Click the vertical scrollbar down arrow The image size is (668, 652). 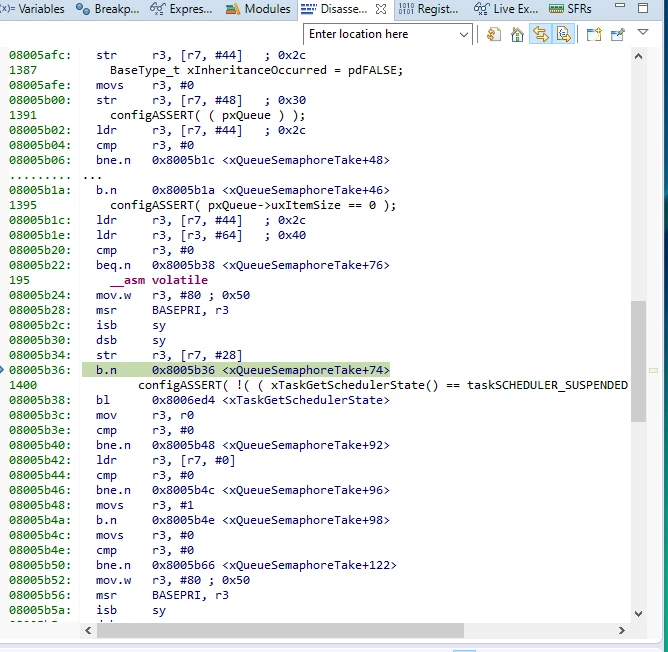point(638,614)
